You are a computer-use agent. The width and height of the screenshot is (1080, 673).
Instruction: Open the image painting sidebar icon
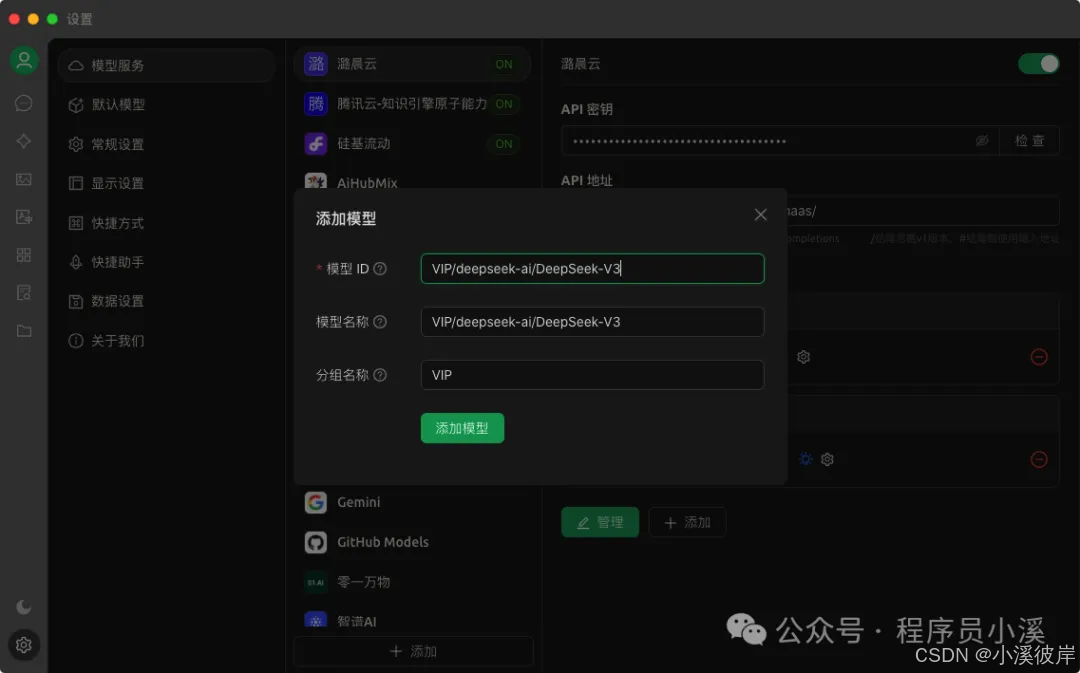[23, 179]
